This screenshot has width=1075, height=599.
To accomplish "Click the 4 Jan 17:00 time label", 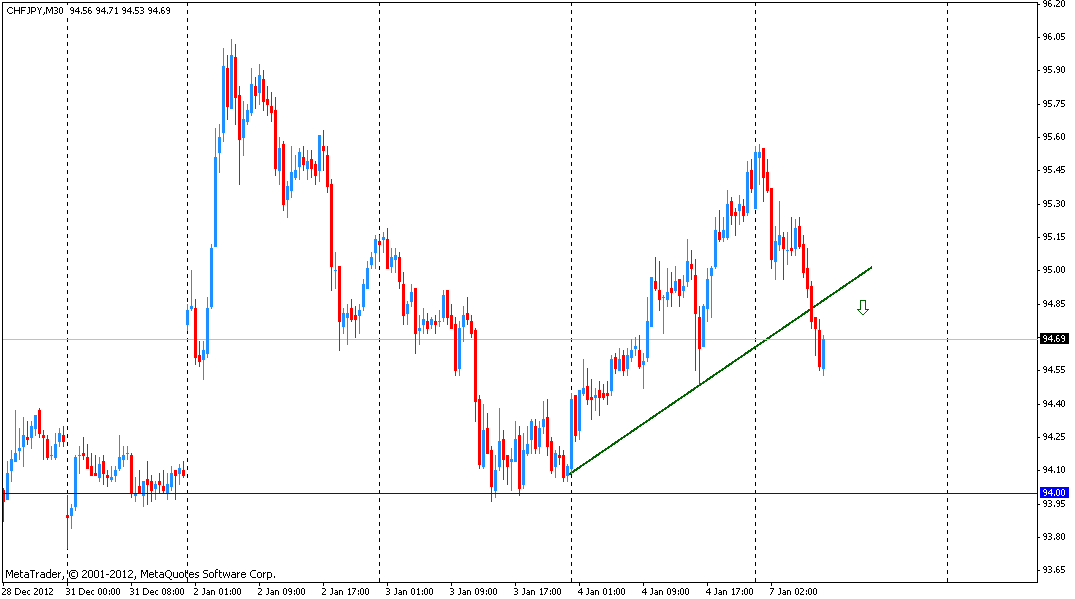I will pos(730,591).
